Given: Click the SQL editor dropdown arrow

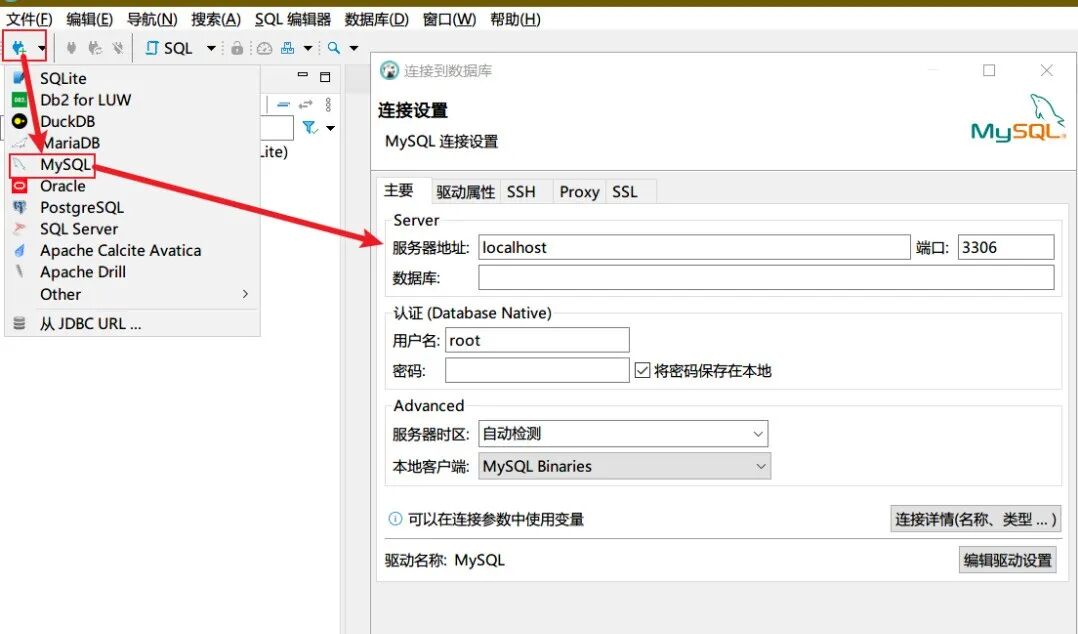Looking at the screenshot, I should coord(211,47).
